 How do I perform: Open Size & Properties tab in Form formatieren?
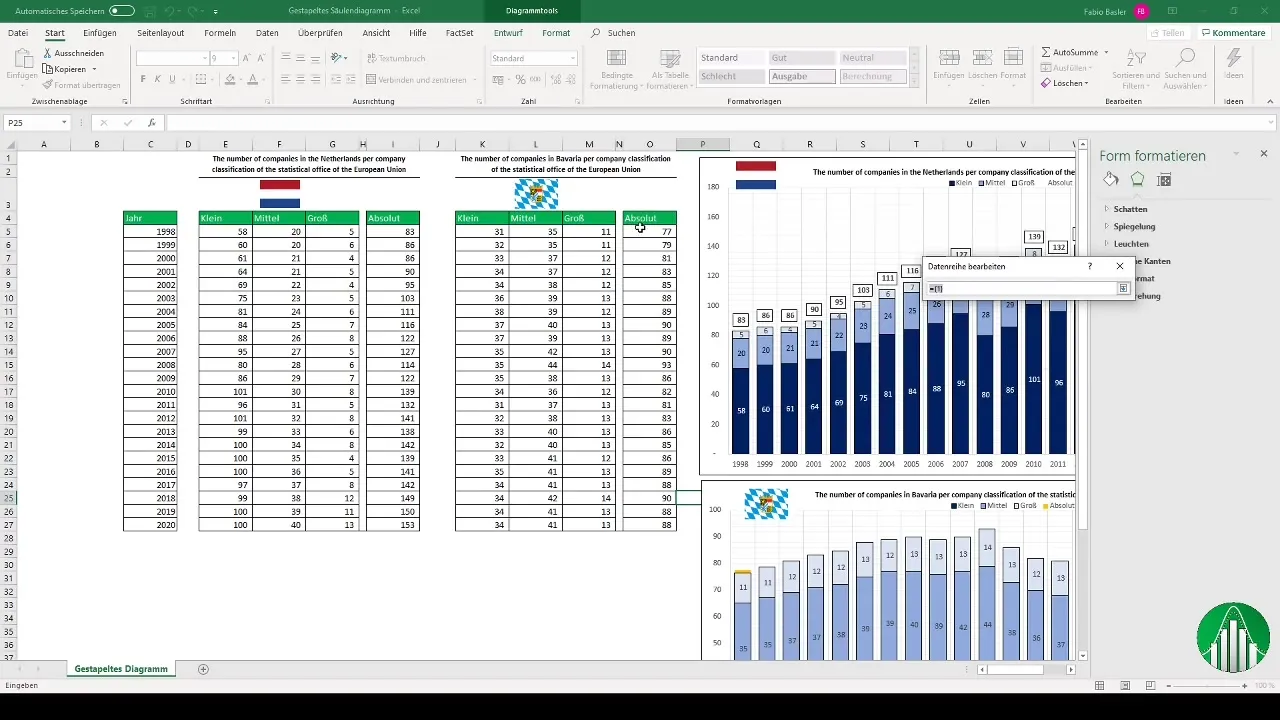click(1164, 180)
